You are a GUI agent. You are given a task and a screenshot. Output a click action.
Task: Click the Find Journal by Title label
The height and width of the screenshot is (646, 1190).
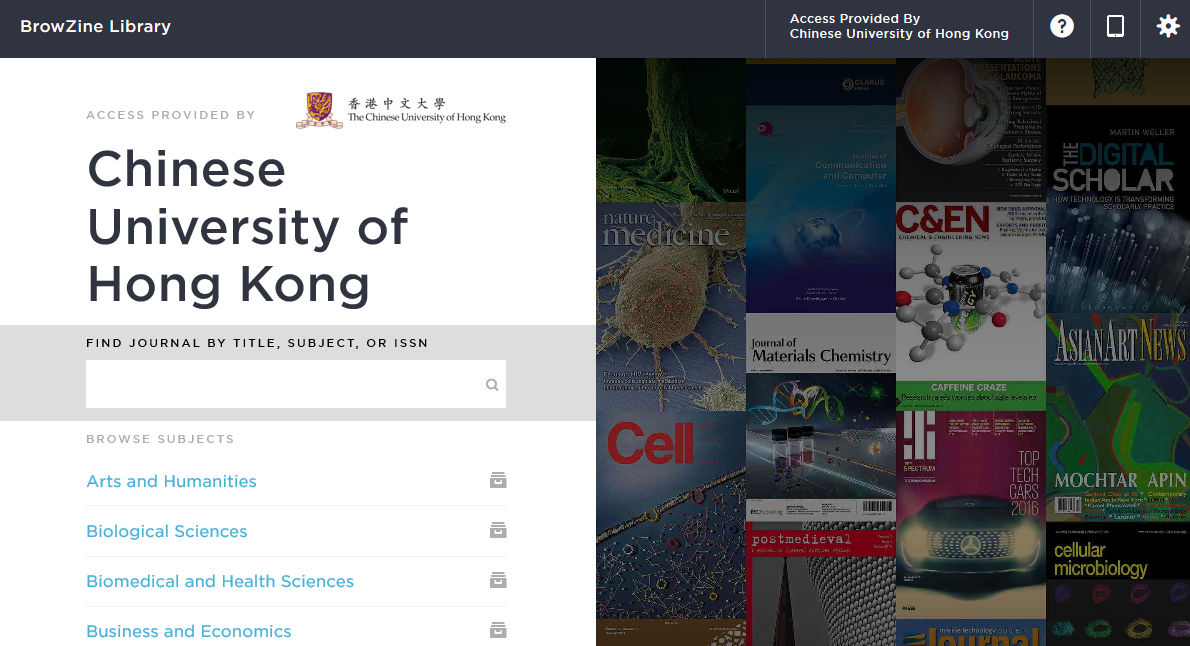(x=257, y=343)
